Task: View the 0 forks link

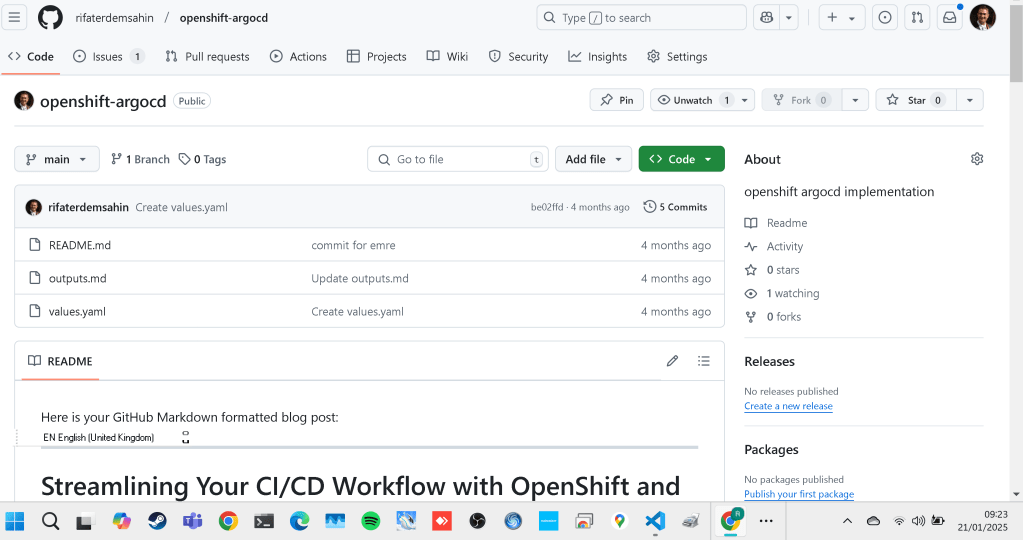Action: (x=784, y=317)
